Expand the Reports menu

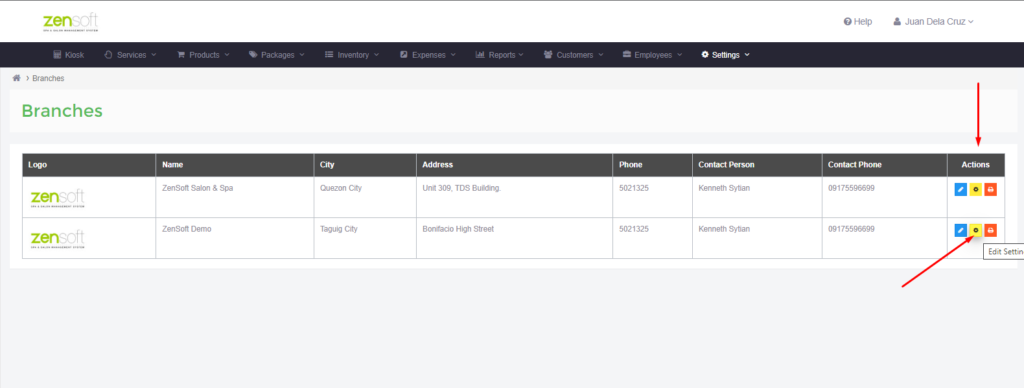(x=500, y=55)
